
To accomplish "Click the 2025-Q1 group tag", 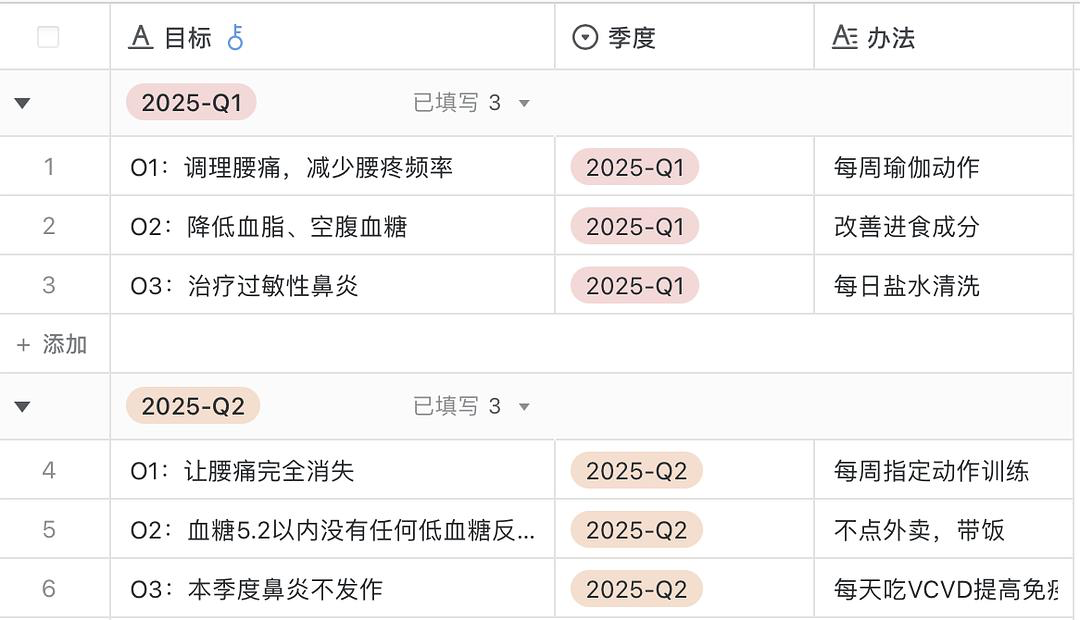I will click(x=191, y=103).
